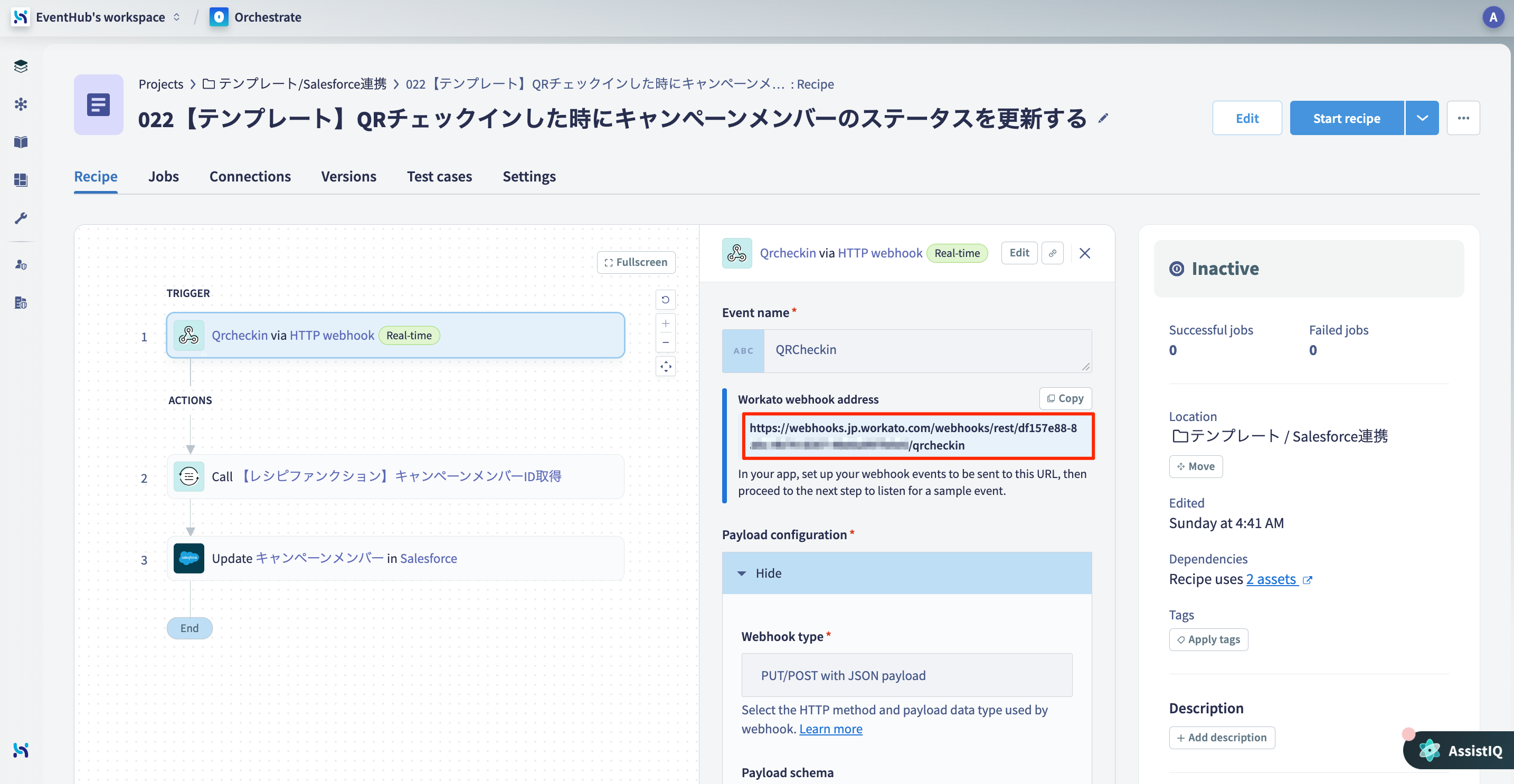
Task: Click the End node
Action: pos(189,628)
